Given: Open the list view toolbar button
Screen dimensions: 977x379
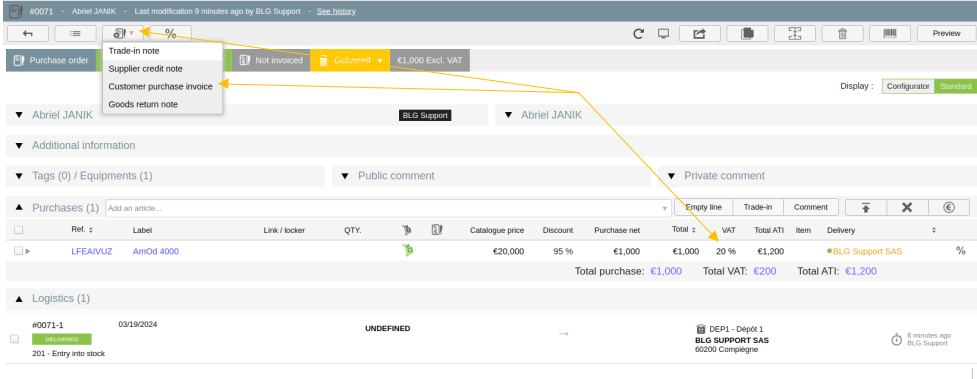Looking at the screenshot, I should pos(75,34).
